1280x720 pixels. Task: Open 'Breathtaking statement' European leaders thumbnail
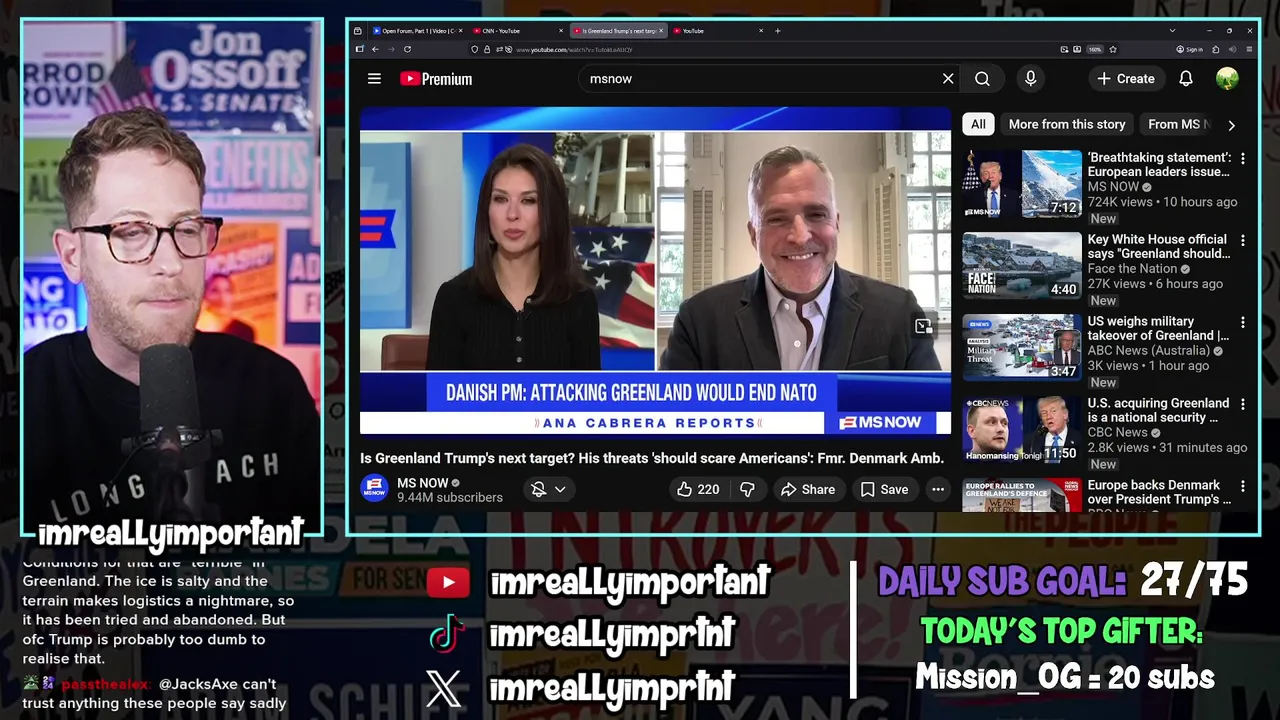pos(1022,184)
